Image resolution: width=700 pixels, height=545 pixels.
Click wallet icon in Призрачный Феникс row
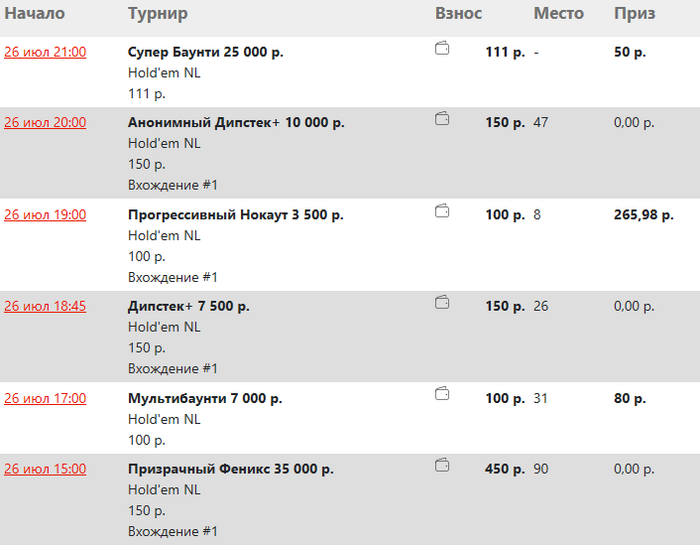click(442, 465)
